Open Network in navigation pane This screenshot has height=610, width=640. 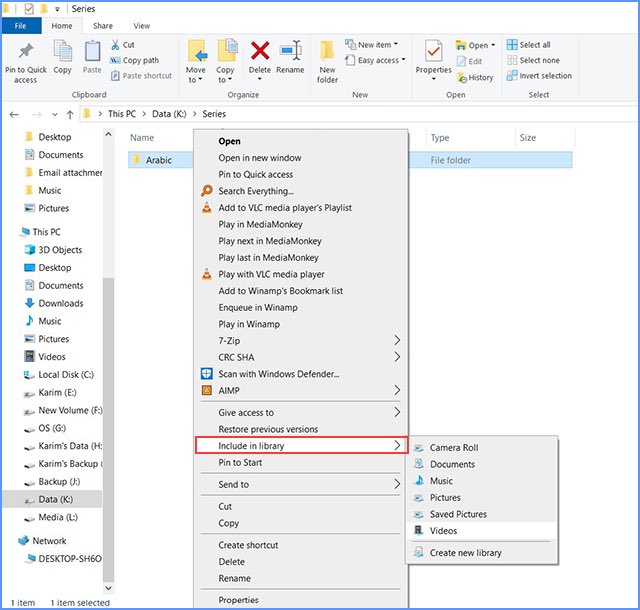pyautogui.click(x=42, y=541)
